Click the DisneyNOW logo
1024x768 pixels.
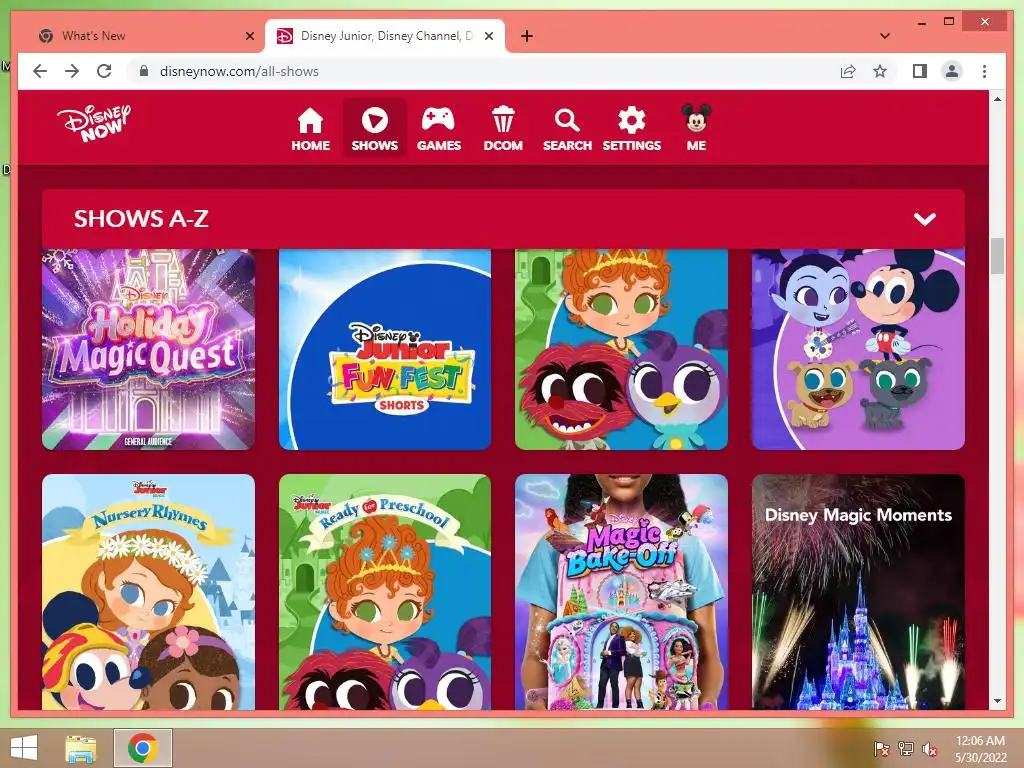93,122
